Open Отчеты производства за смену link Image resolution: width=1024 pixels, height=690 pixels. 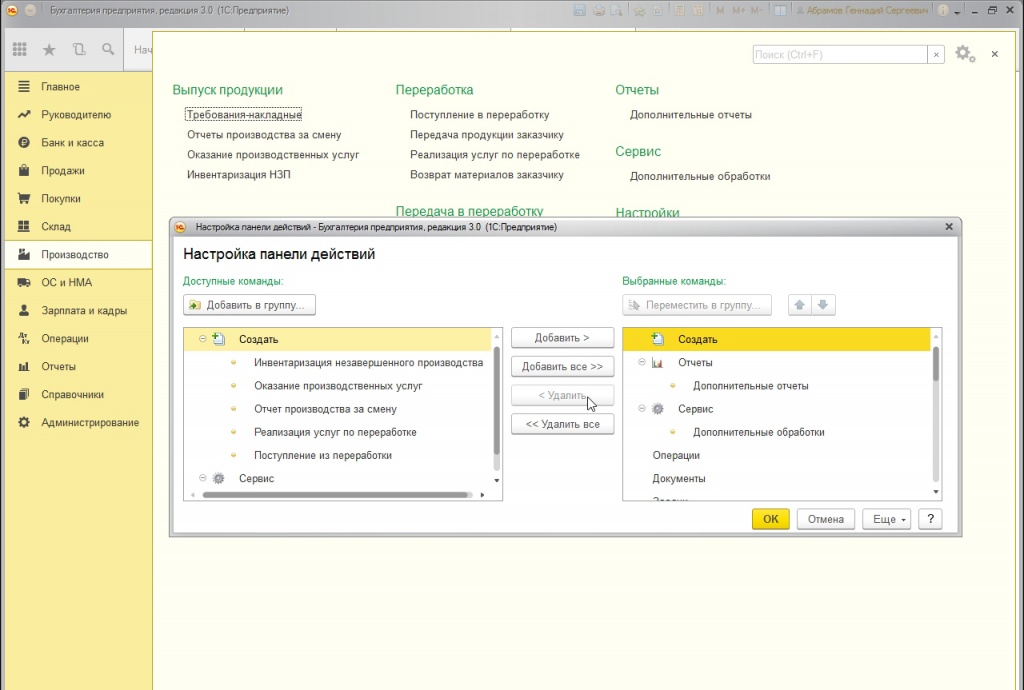[x=264, y=134]
